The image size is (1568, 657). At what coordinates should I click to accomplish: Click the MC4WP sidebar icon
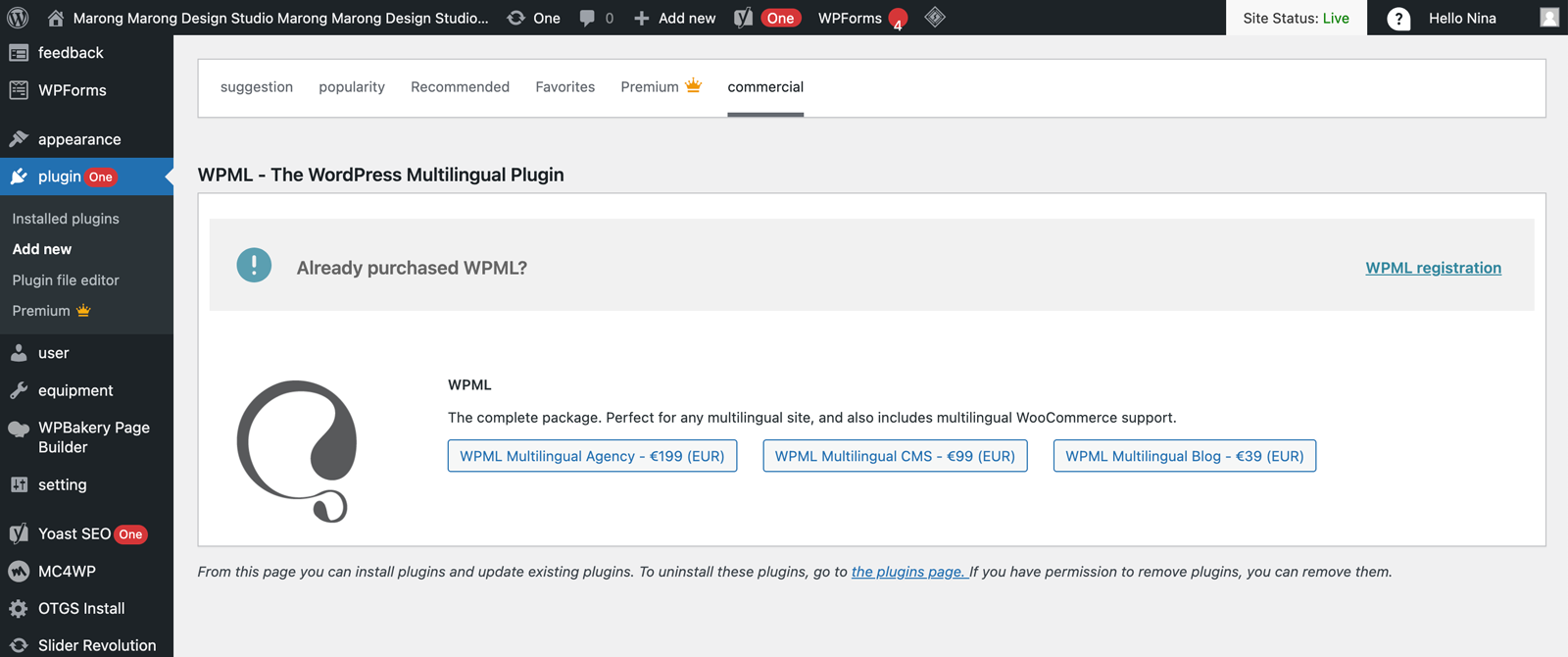pos(19,571)
